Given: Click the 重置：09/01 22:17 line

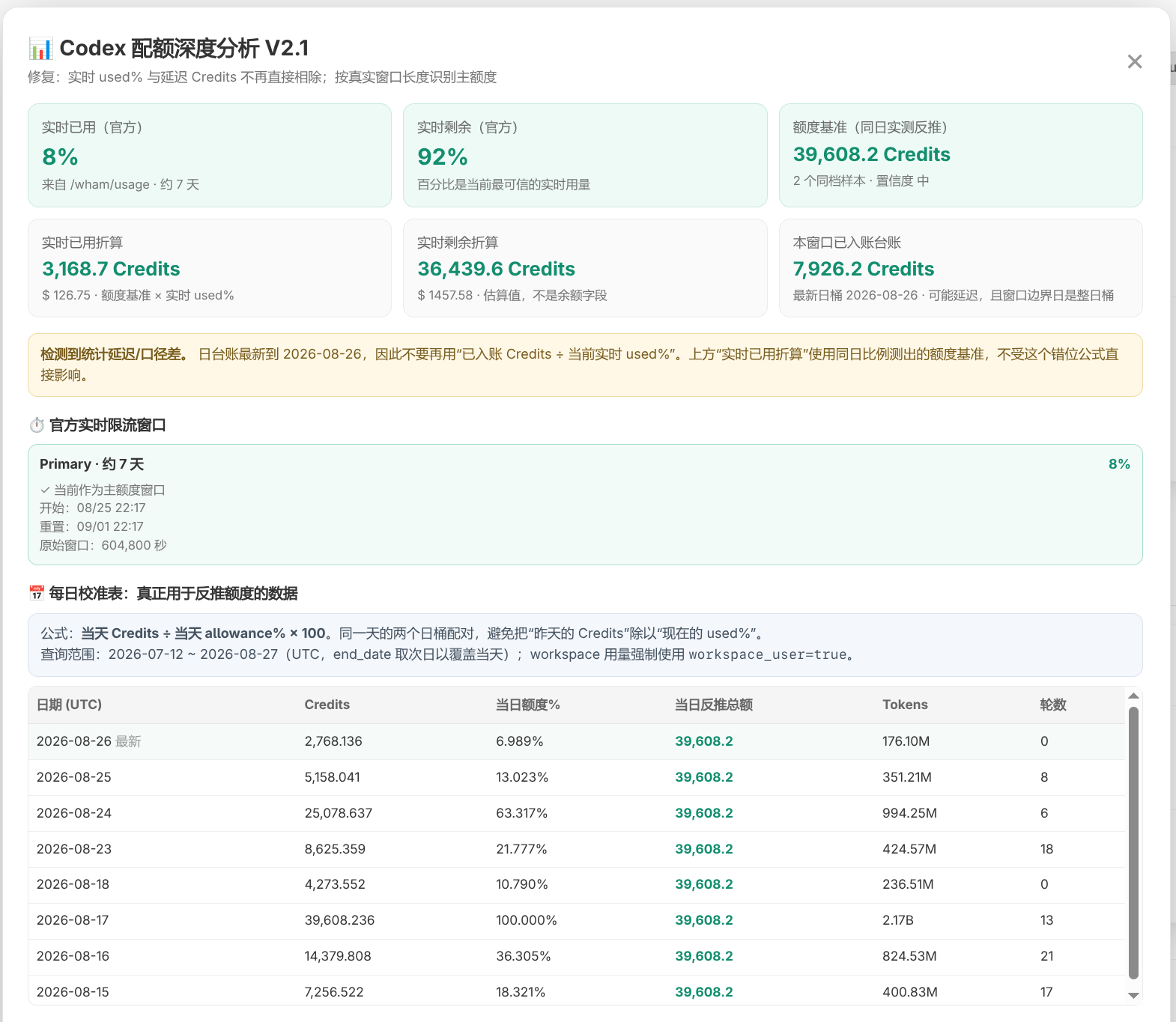Looking at the screenshot, I should 91,526.
